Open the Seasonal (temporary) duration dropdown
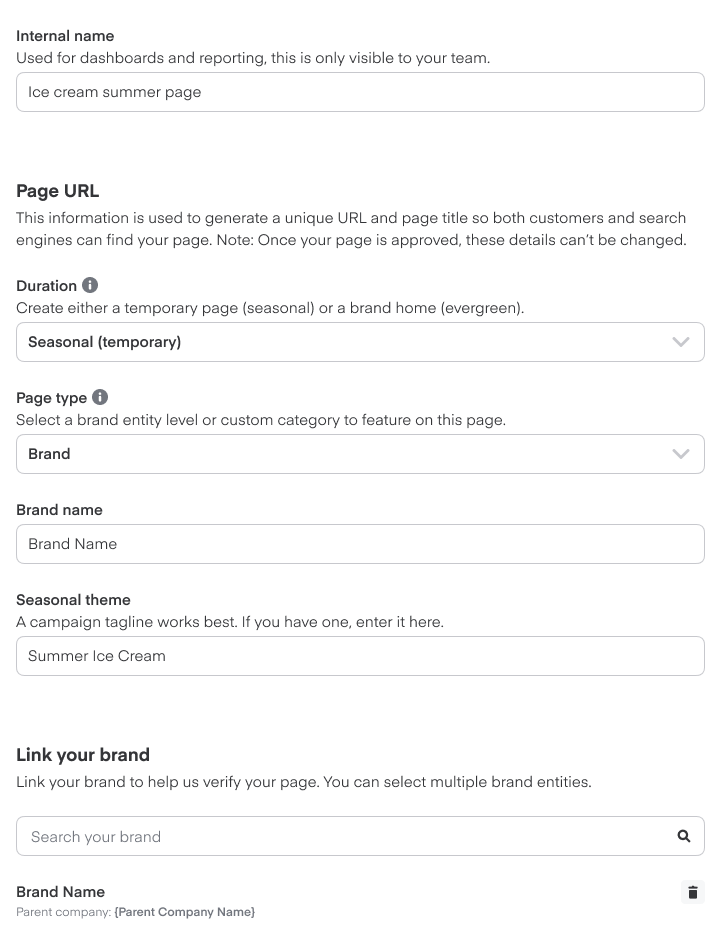Screen dimensions: 721x944 click(360, 342)
